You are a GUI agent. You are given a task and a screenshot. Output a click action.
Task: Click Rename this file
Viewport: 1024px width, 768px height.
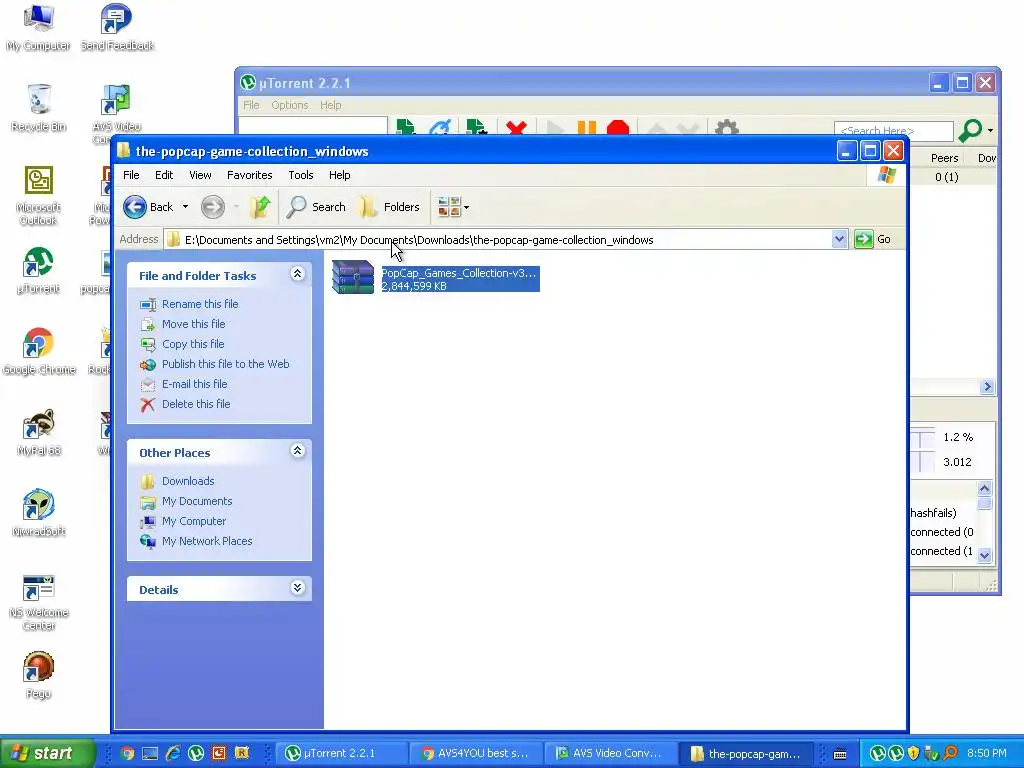200,304
